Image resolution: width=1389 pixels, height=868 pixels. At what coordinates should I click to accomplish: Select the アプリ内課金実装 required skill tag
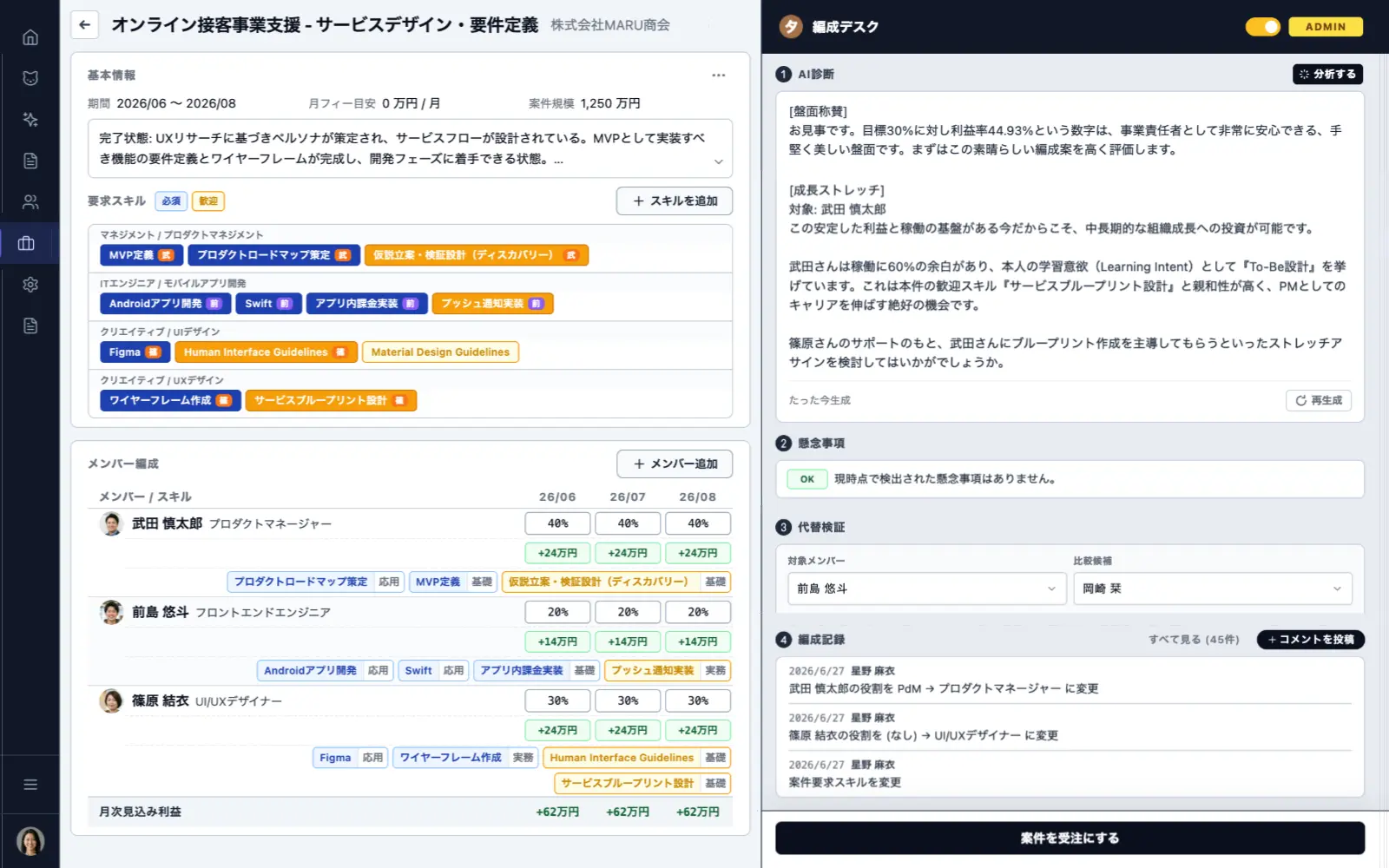366,304
